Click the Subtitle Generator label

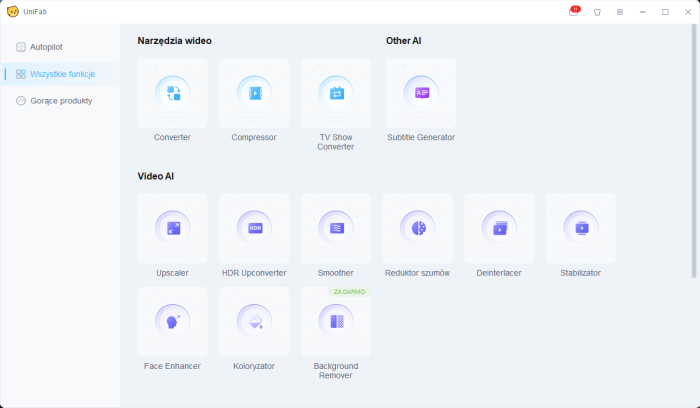click(x=421, y=137)
